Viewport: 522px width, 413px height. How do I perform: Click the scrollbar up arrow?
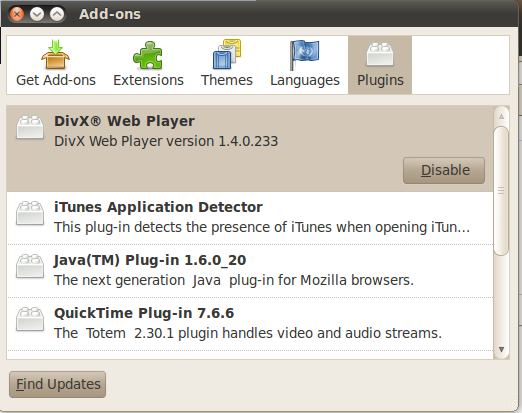point(501,116)
